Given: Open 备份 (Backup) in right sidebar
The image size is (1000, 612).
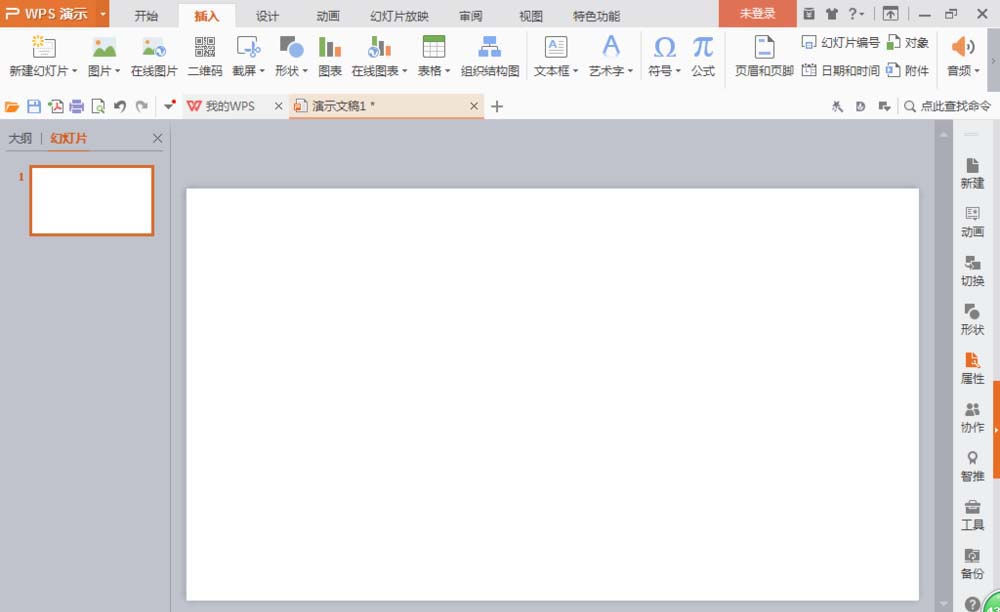Looking at the screenshot, I should pyautogui.click(x=972, y=564).
